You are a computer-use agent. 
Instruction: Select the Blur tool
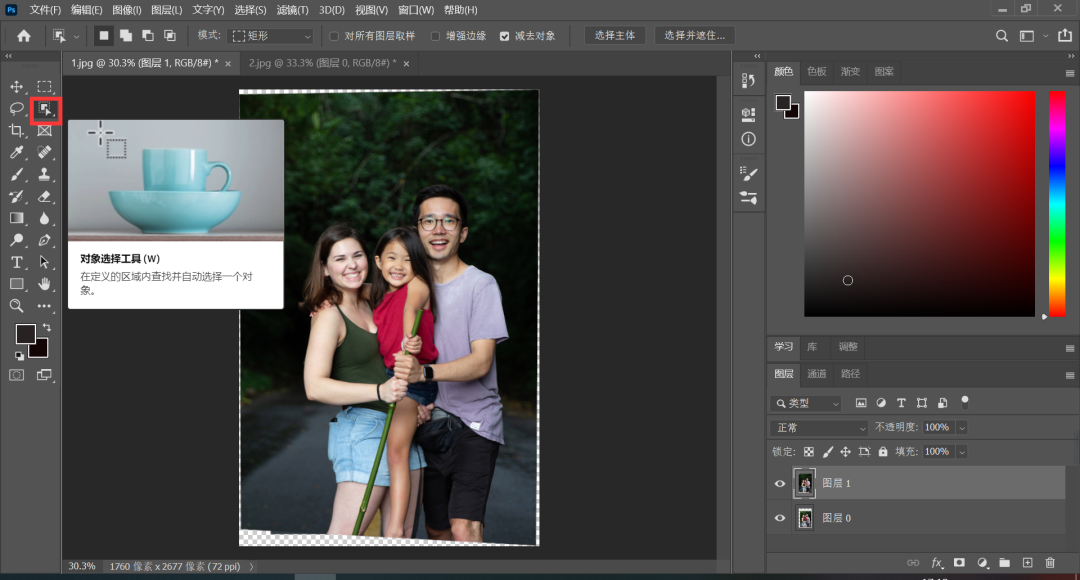click(x=44, y=218)
